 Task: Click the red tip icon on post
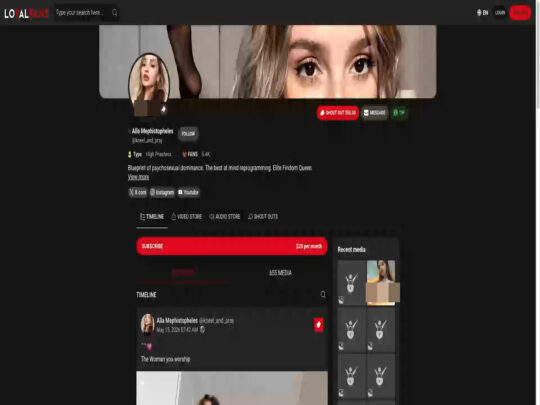(x=319, y=325)
